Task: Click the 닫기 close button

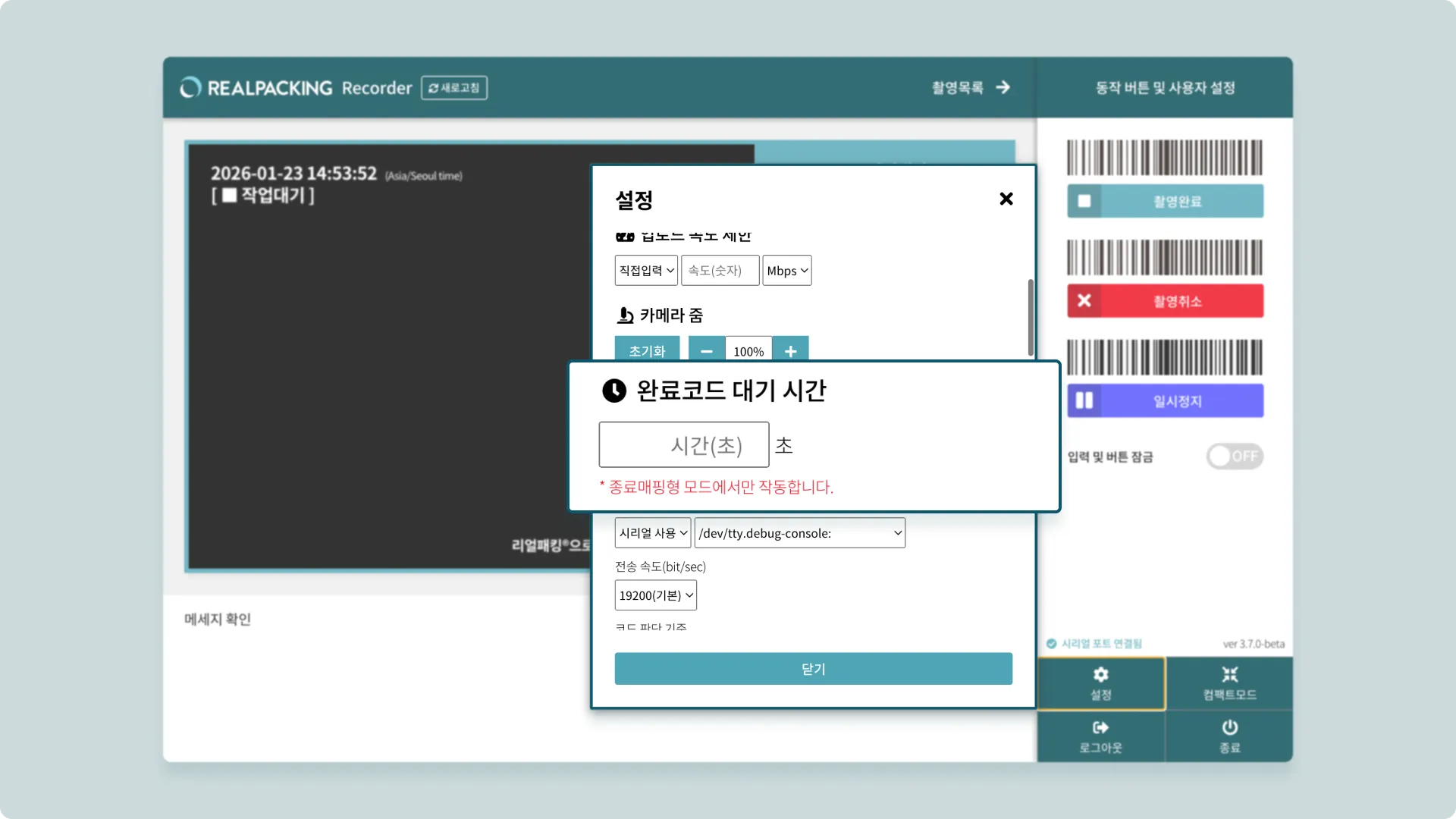Action: click(x=813, y=669)
